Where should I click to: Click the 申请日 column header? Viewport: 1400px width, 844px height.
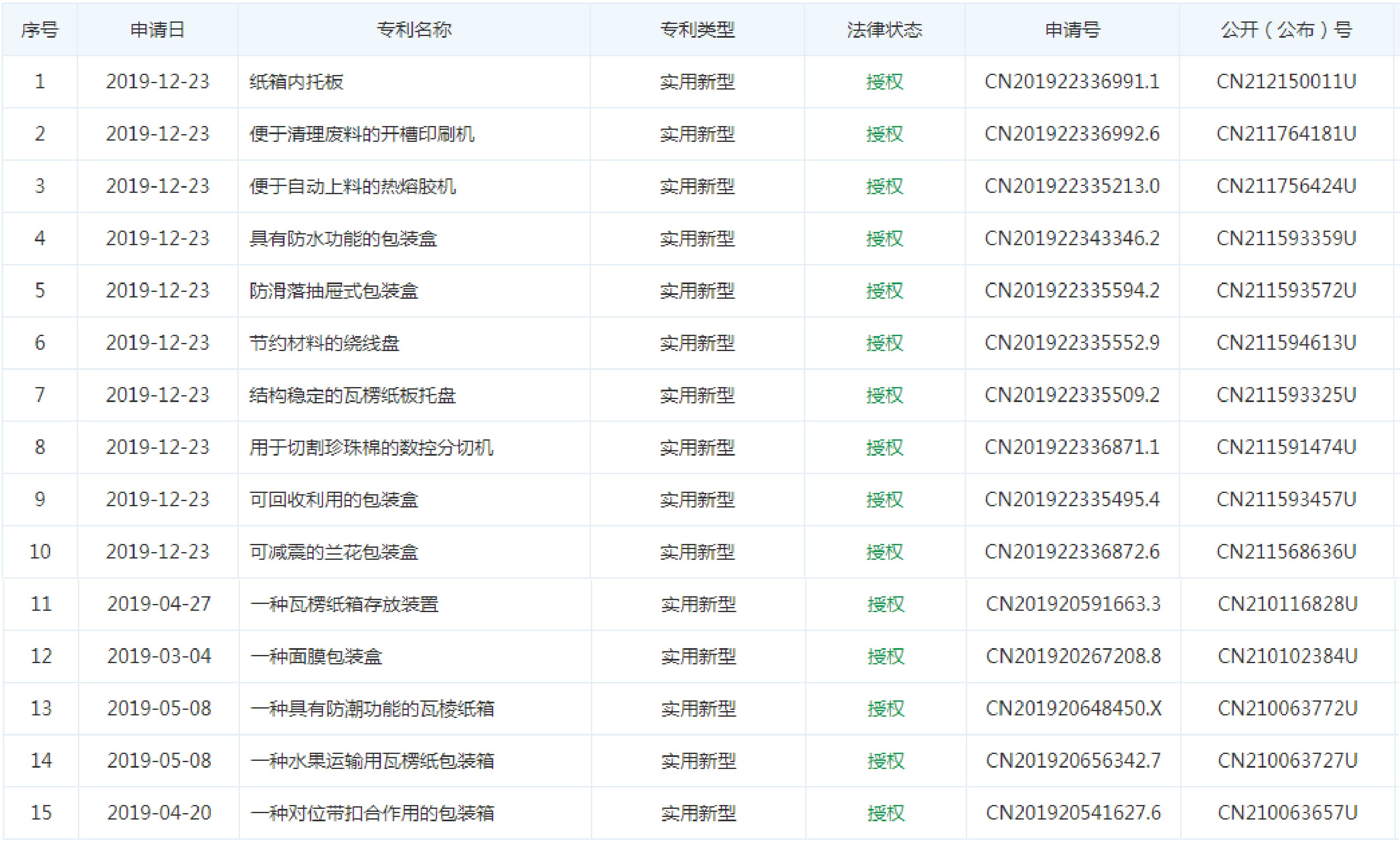coord(157,30)
